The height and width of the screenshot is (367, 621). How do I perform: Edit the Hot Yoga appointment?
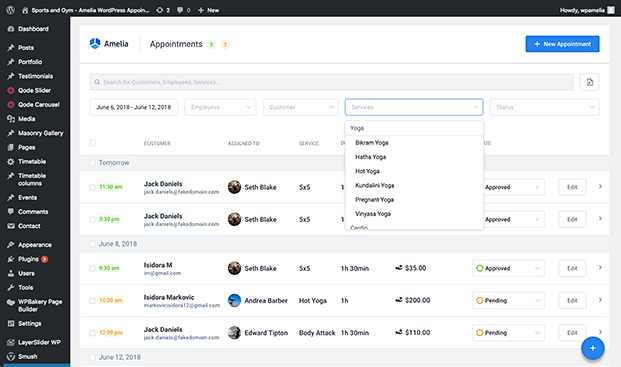point(572,300)
